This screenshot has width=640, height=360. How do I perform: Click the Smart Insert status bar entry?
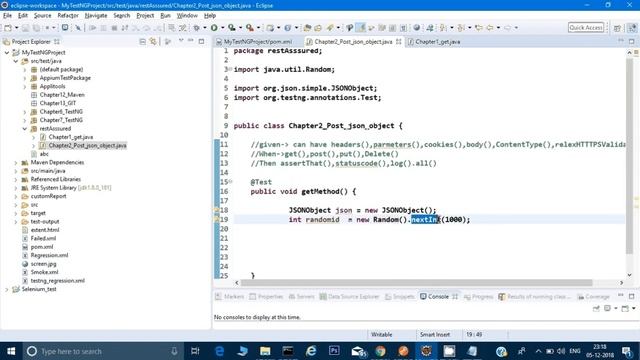[435, 335]
